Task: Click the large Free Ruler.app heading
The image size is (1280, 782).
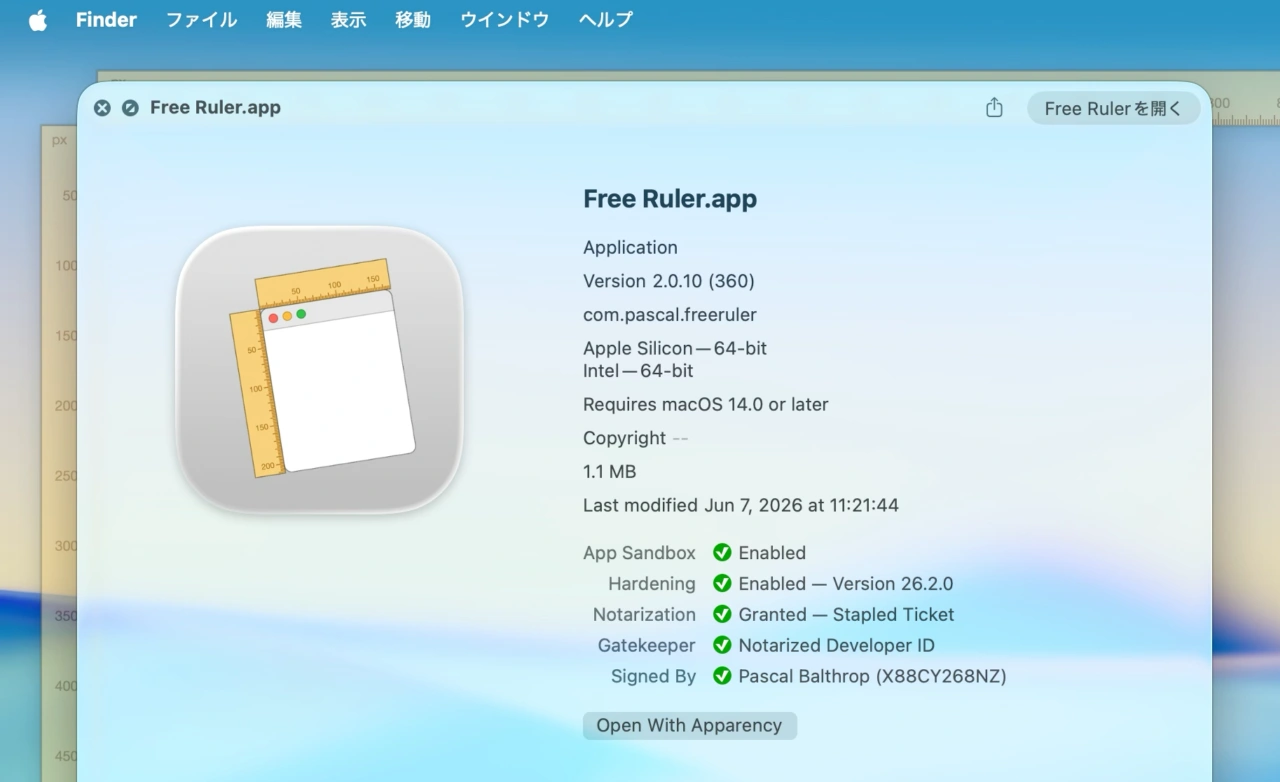Action: coord(670,199)
